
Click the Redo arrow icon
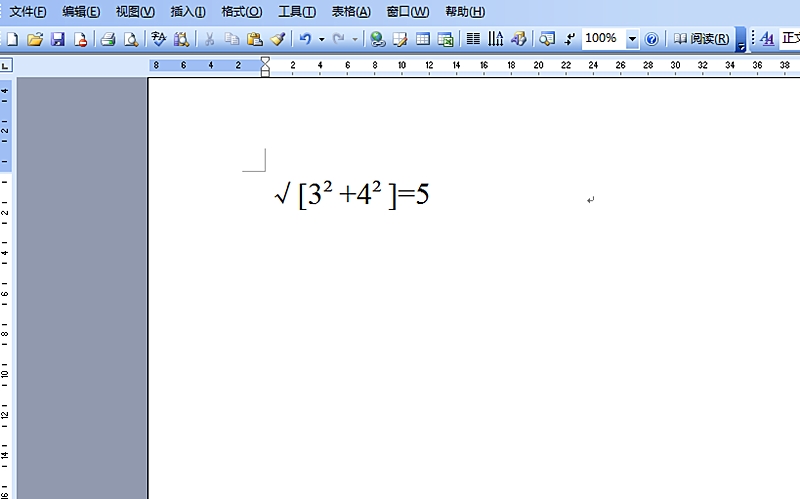[x=338, y=39]
